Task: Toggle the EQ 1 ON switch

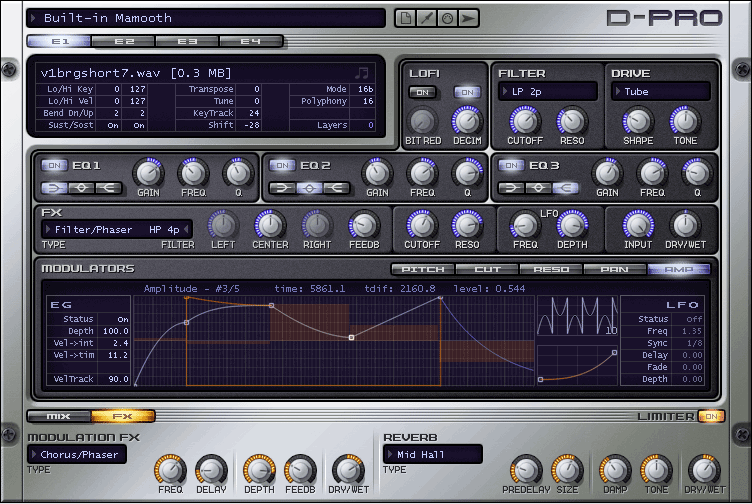Action: click(54, 165)
